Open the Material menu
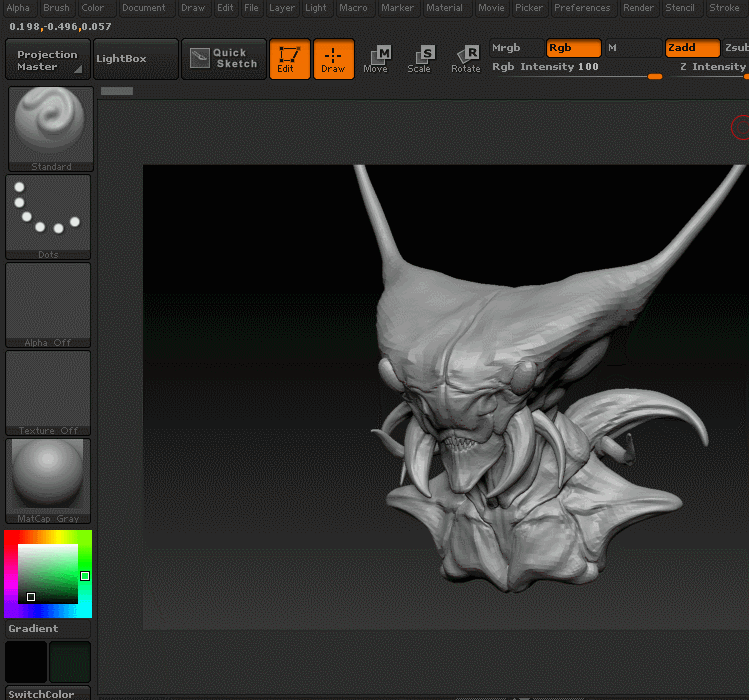The width and height of the screenshot is (749, 700). (x=445, y=8)
